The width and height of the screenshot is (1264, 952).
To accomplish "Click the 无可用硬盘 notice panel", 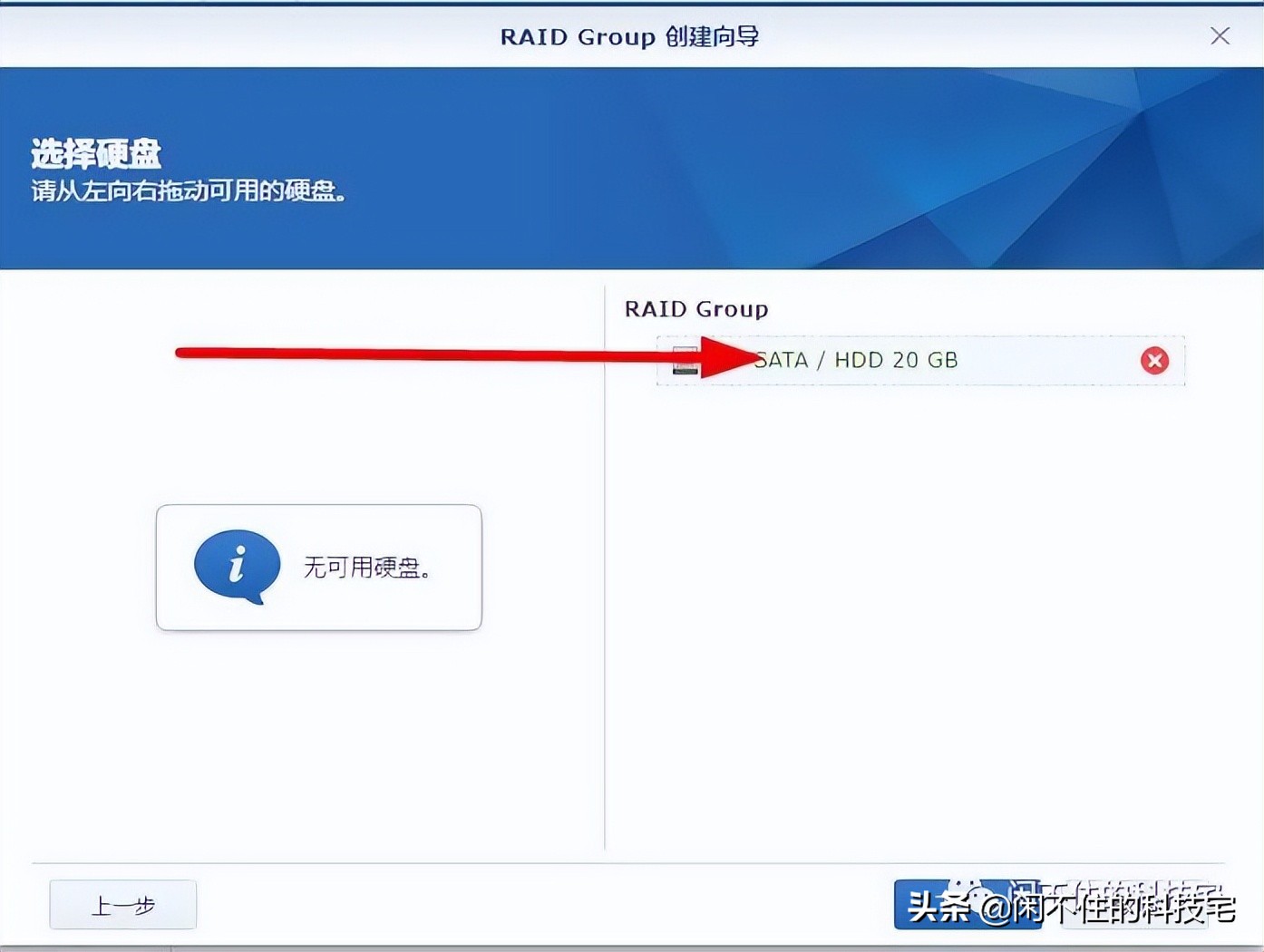I will pos(319,568).
